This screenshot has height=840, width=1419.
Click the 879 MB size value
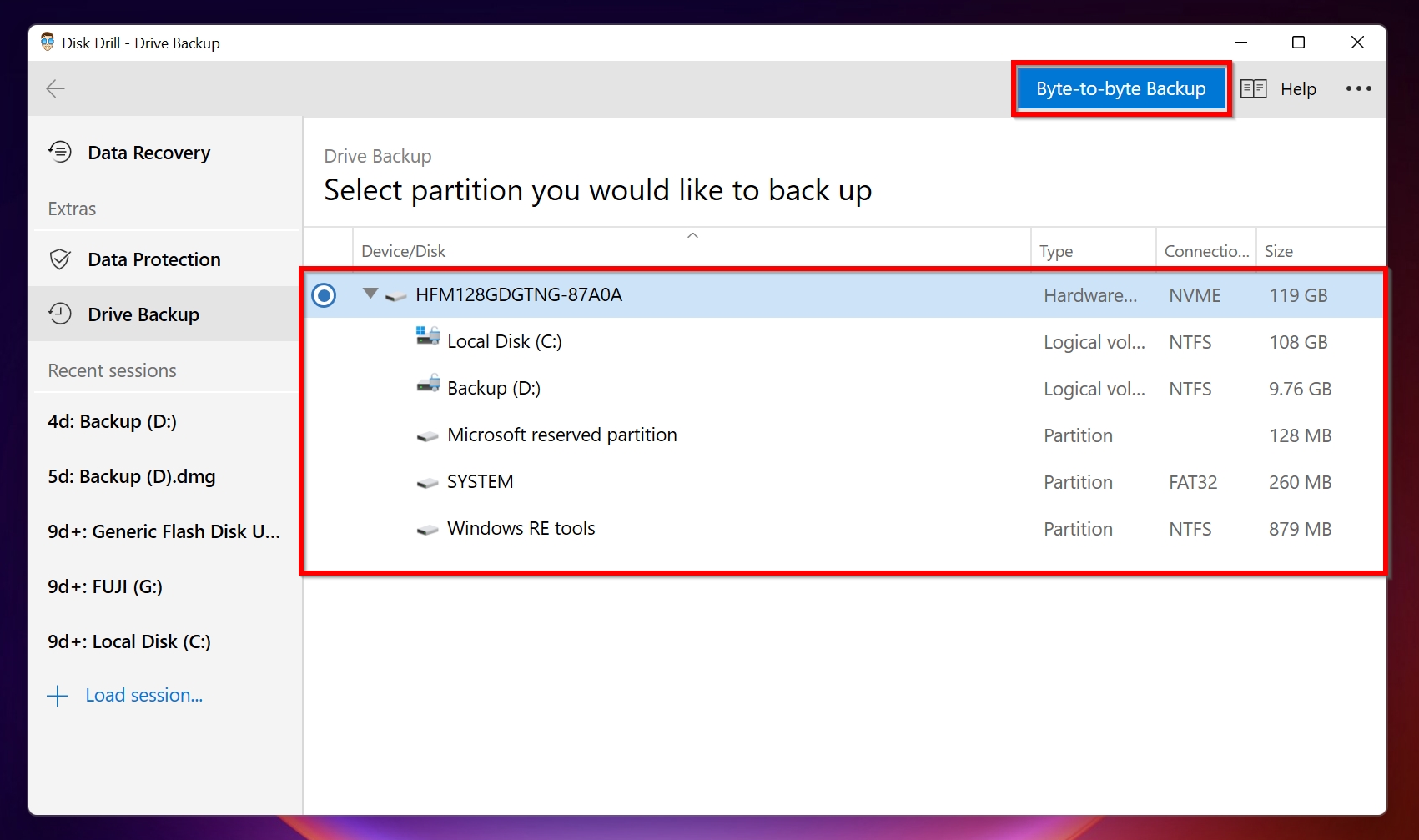1300,529
